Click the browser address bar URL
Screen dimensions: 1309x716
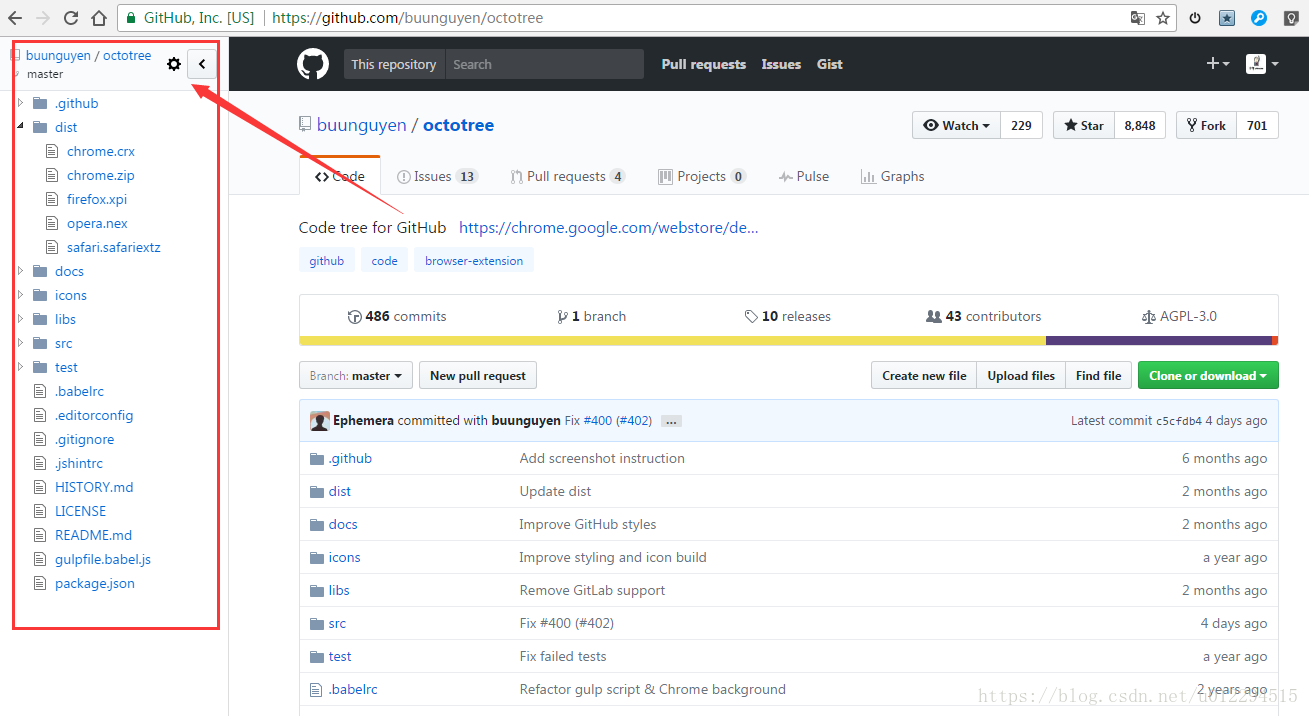click(x=409, y=18)
